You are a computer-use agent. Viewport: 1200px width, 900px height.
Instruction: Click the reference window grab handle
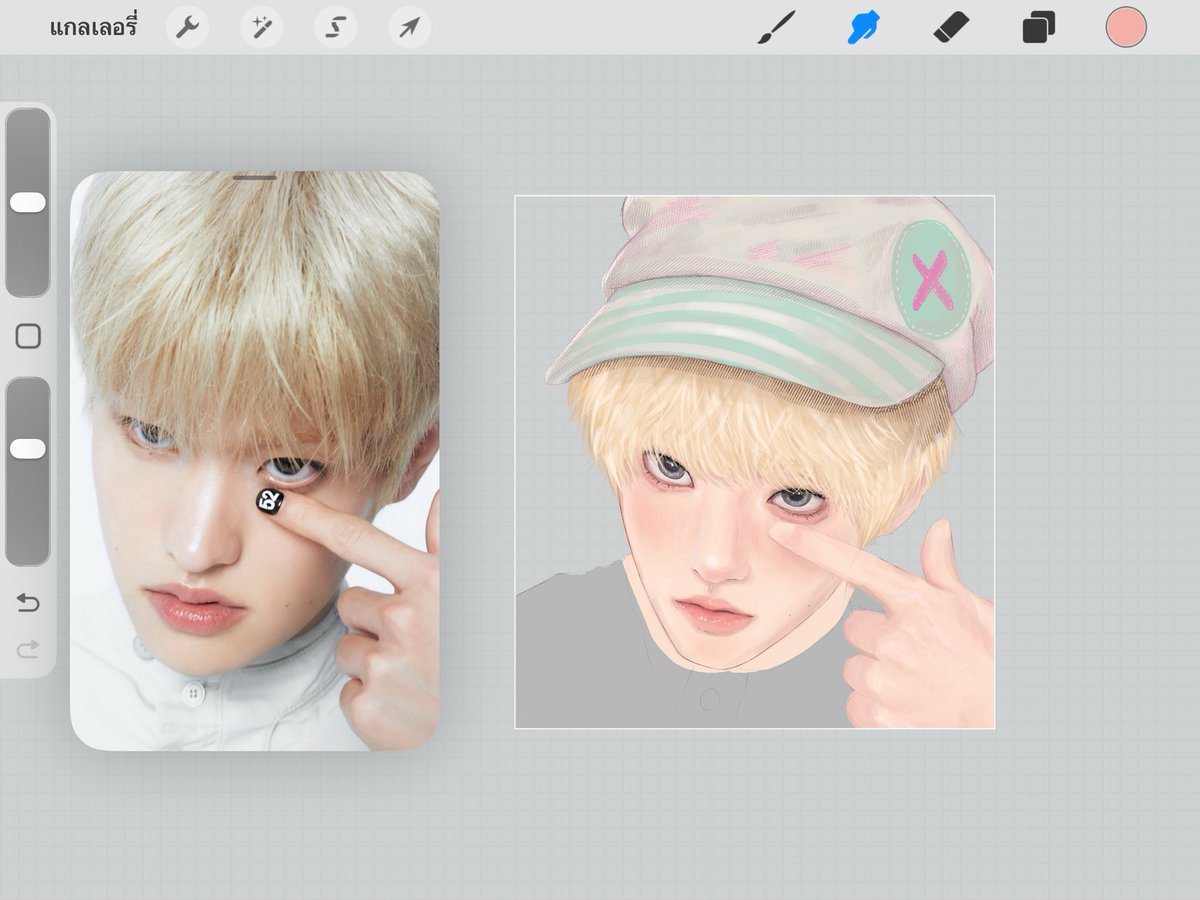pos(255,178)
